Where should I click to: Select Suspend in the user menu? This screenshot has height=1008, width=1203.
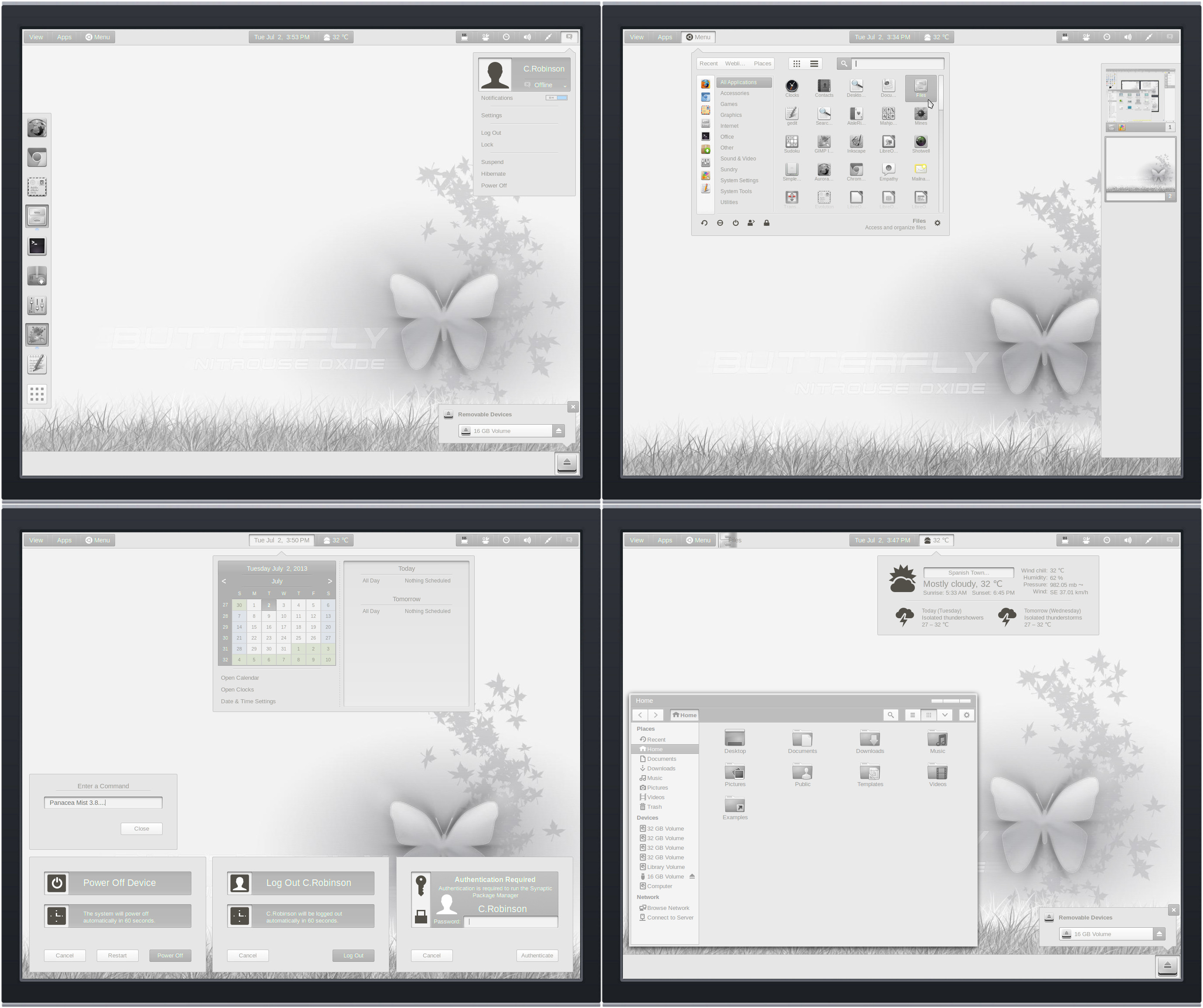click(x=492, y=162)
